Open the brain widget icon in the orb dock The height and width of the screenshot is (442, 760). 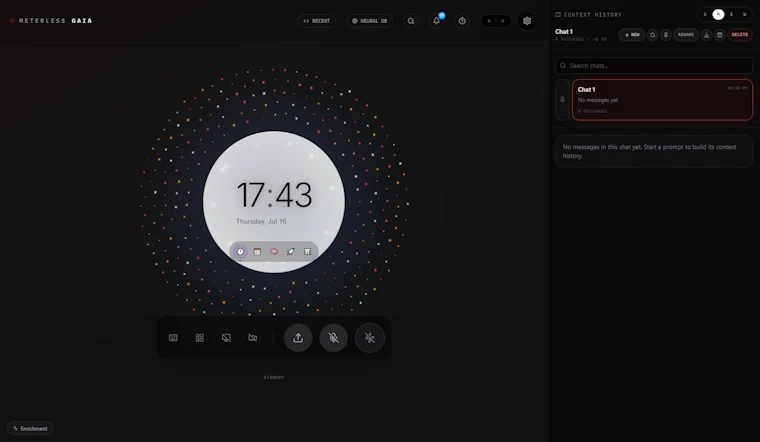tap(274, 252)
